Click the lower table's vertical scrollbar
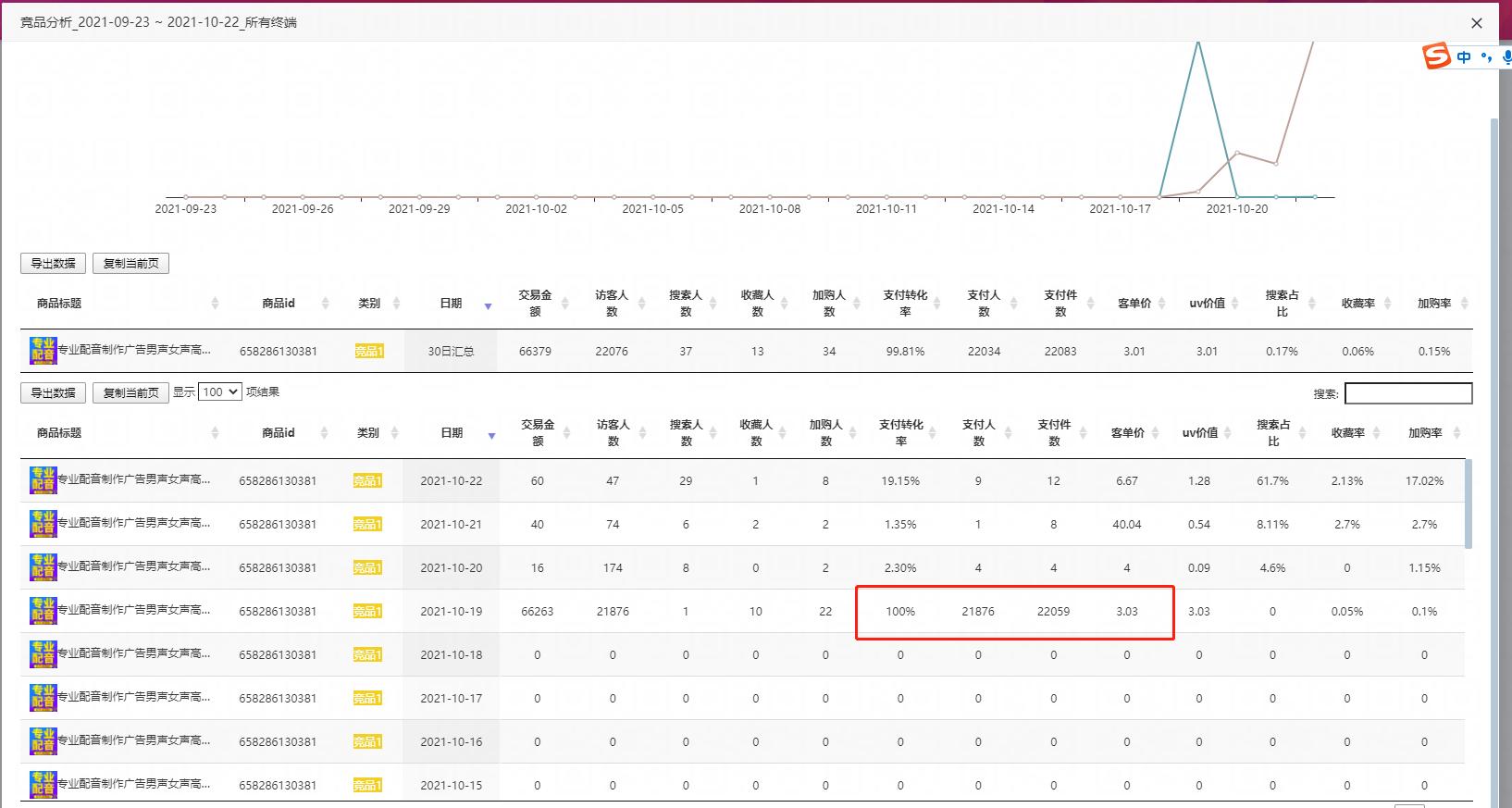Screen dimensions: 1512x808 1469,504
